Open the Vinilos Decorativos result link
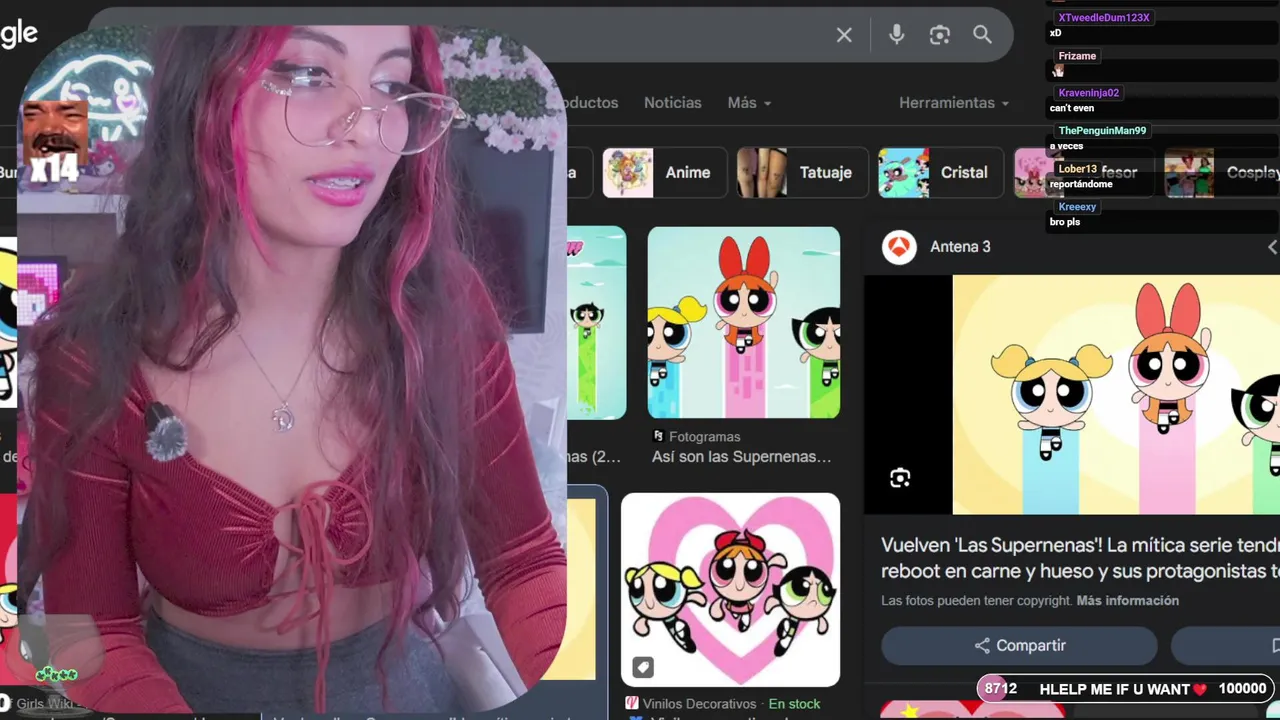The image size is (1280, 720). 700,704
